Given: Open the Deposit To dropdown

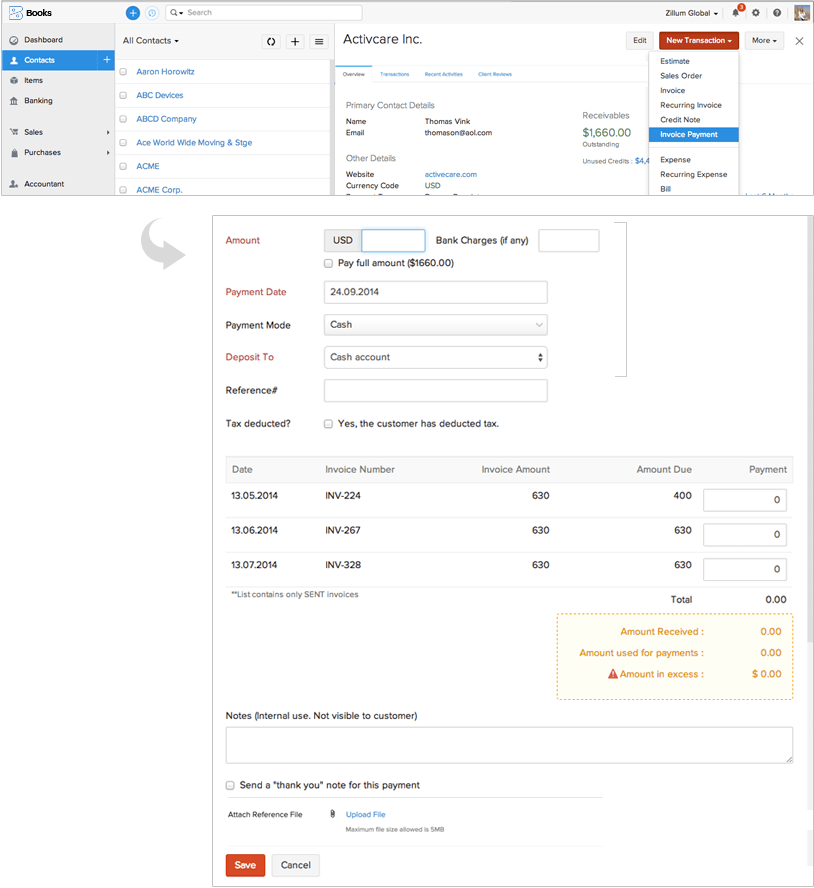Looking at the screenshot, I should [x=436, y=357].
